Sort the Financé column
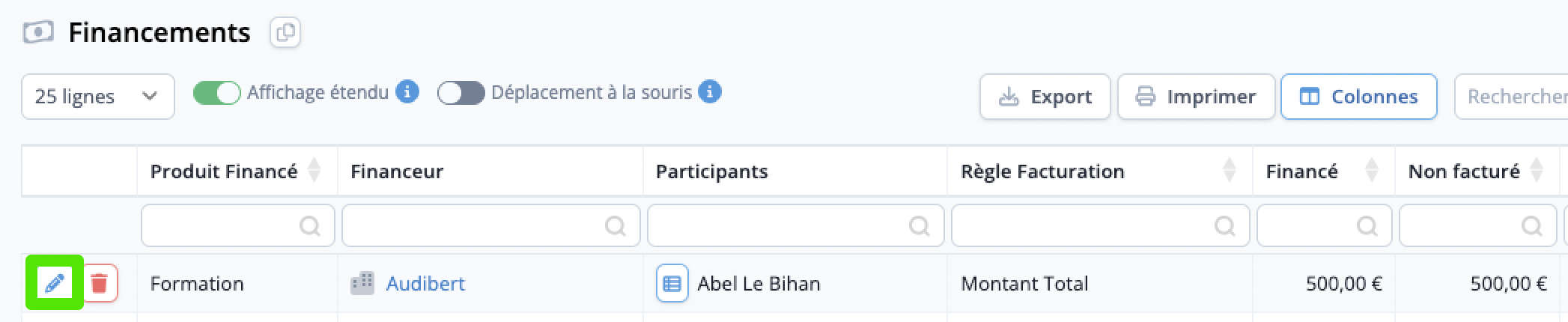 1372,171
